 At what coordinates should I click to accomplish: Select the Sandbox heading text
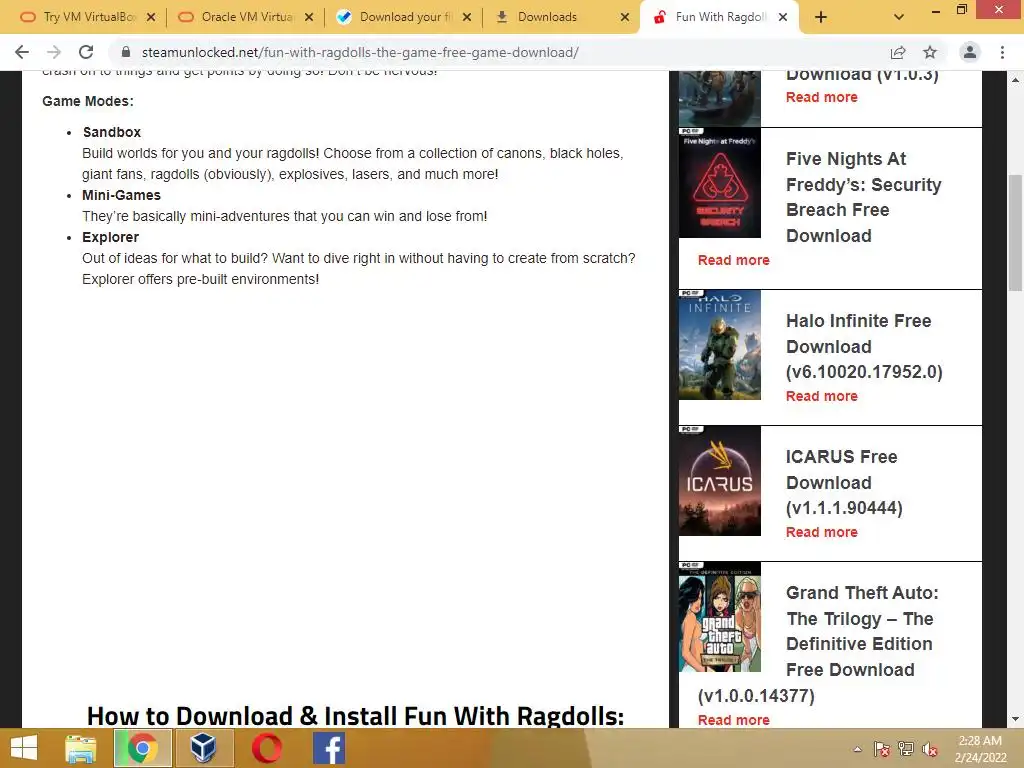tap(112, 132)
